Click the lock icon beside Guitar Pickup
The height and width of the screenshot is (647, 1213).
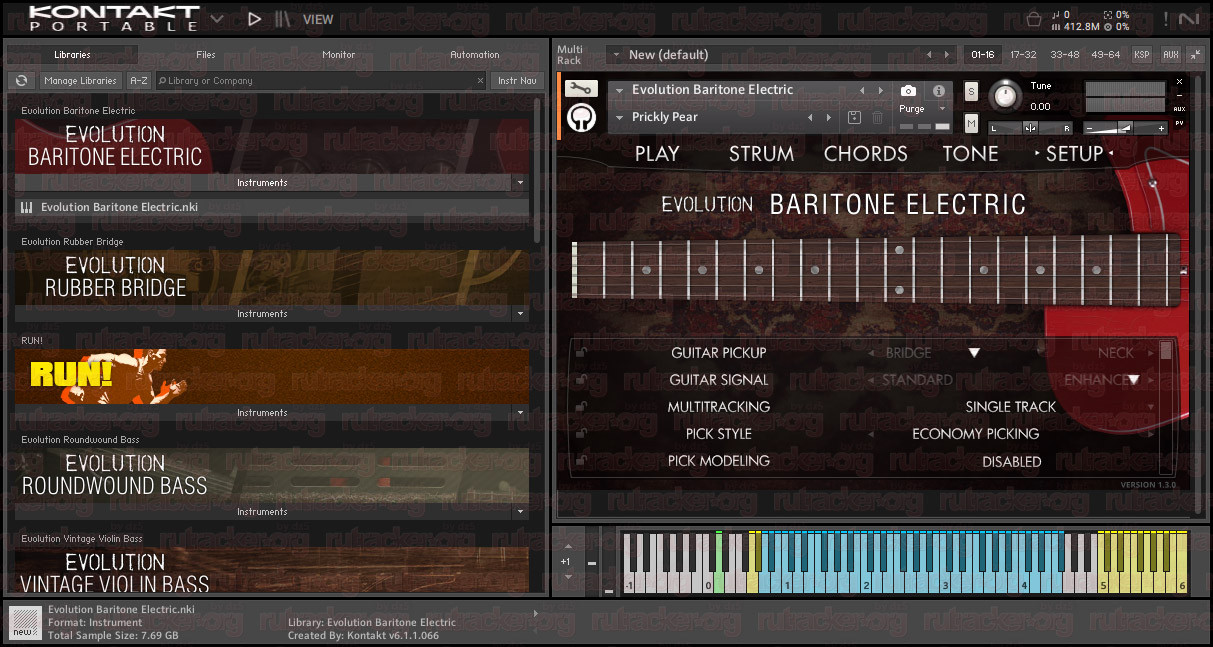point(581,352)
